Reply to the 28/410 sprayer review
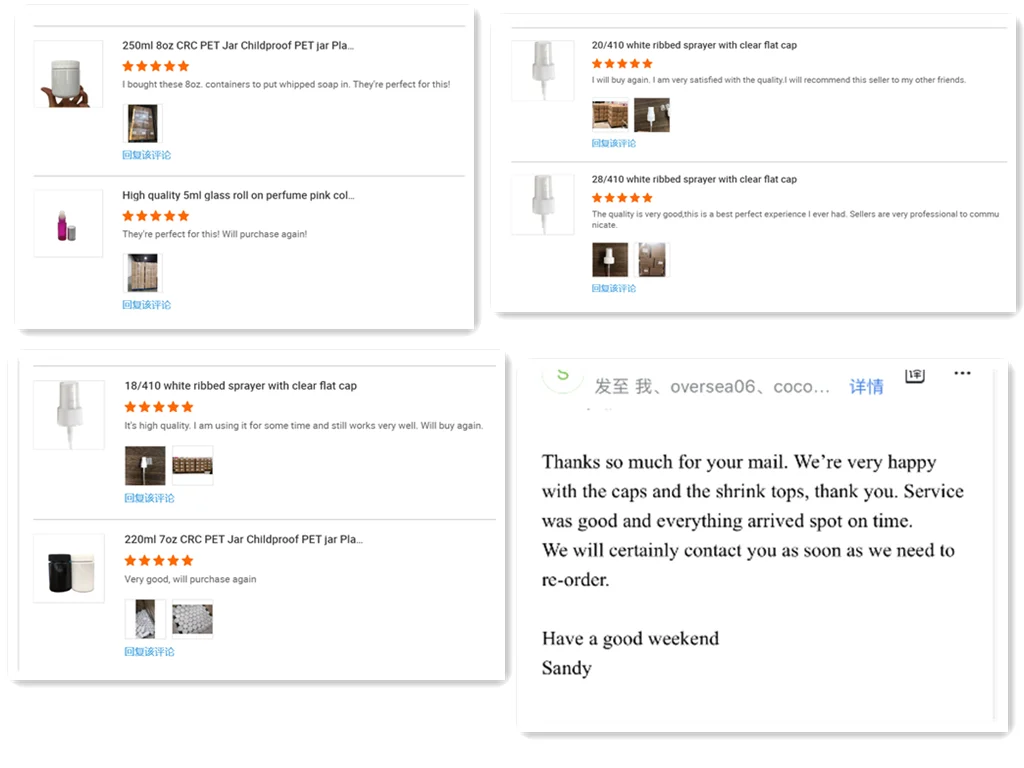Screen dimensions: 1024x768 [614, 288]
